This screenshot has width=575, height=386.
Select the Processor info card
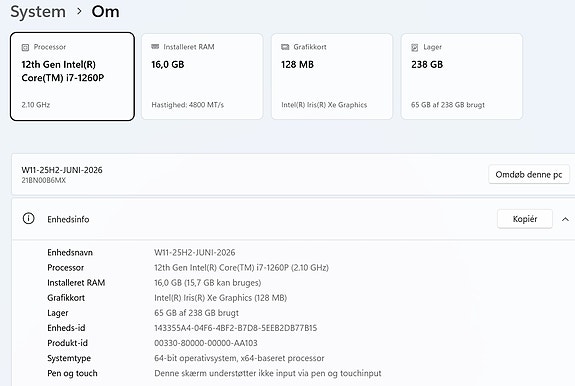72,76
